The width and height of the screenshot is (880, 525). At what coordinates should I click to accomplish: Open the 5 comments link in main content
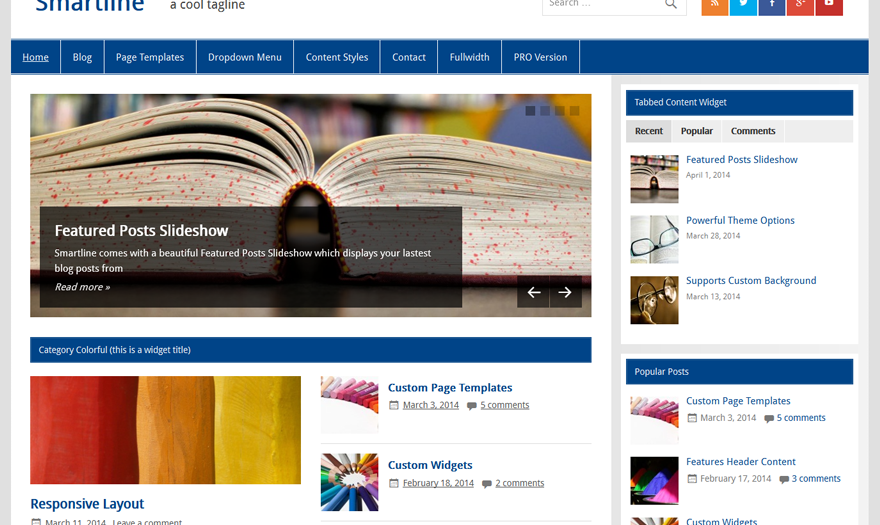(505, 405)
